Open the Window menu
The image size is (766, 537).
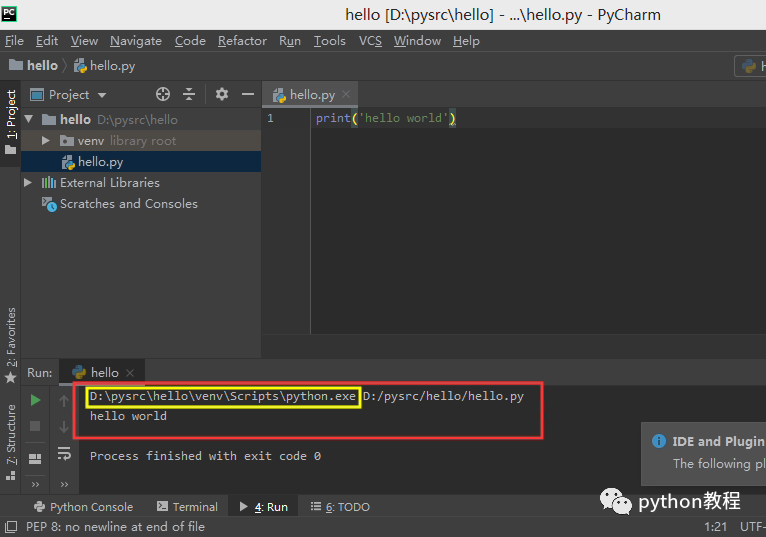[x=417, y=41]
